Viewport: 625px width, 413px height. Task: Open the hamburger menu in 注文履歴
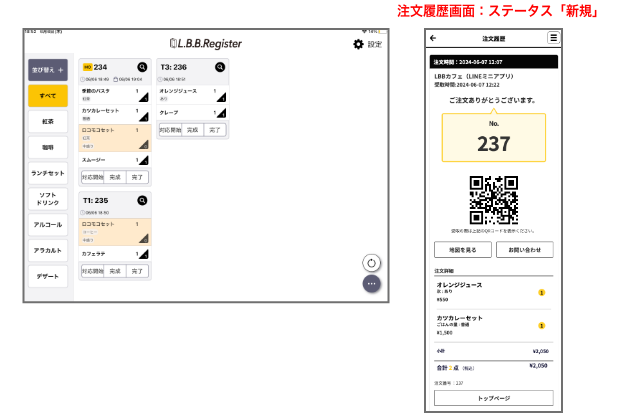pos(553,38)
